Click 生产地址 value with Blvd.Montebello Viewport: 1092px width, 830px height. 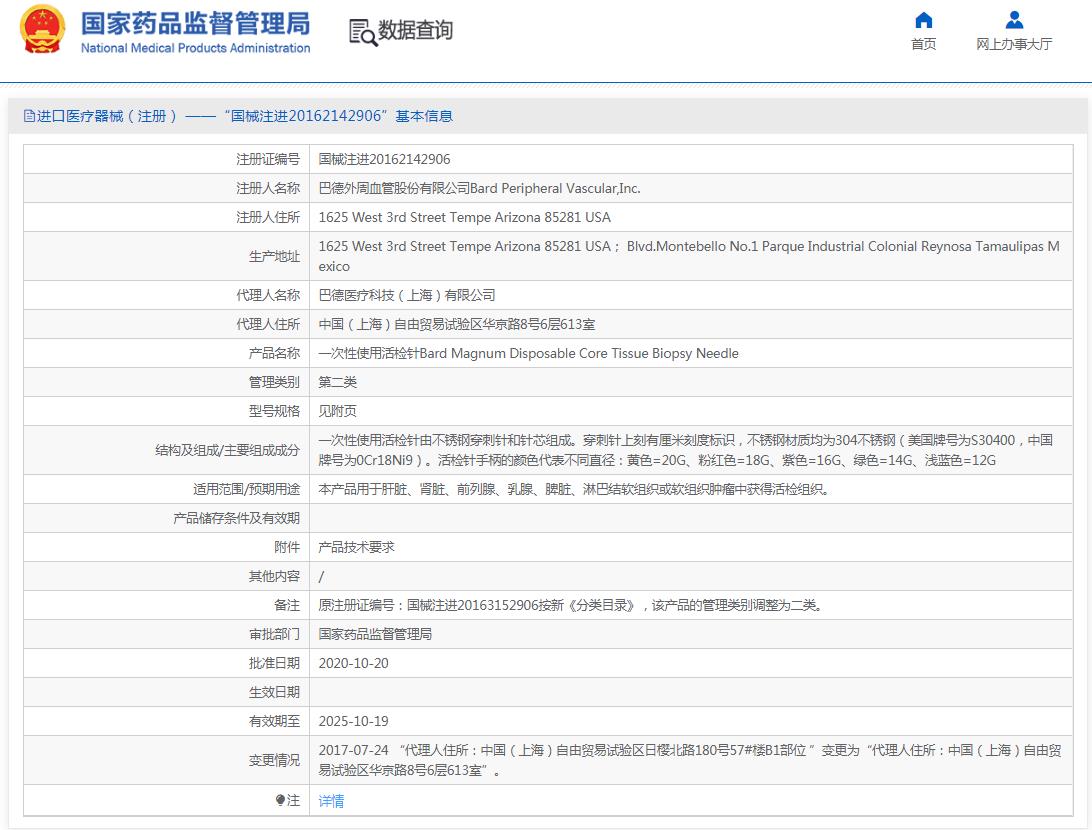click(689, 256)
